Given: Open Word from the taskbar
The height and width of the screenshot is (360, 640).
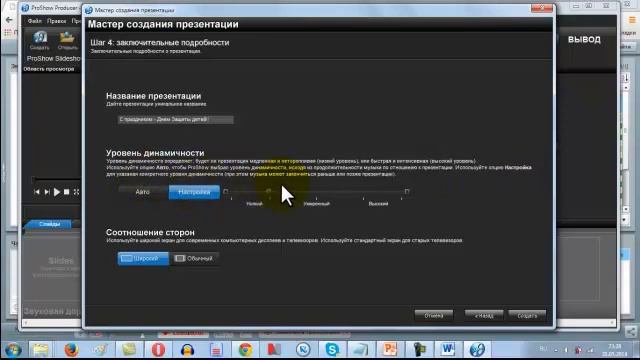Looking at the screenshot, I should pyautogui.click(x=448, y=350).
